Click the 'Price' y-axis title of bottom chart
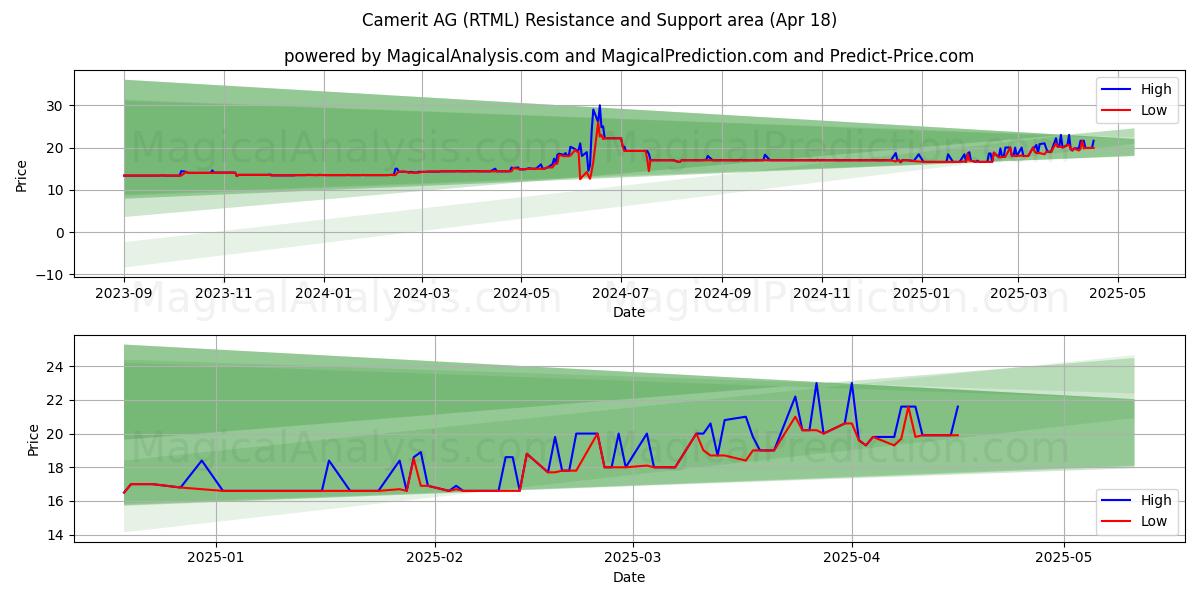1200x600 pixels. (32, 440)
